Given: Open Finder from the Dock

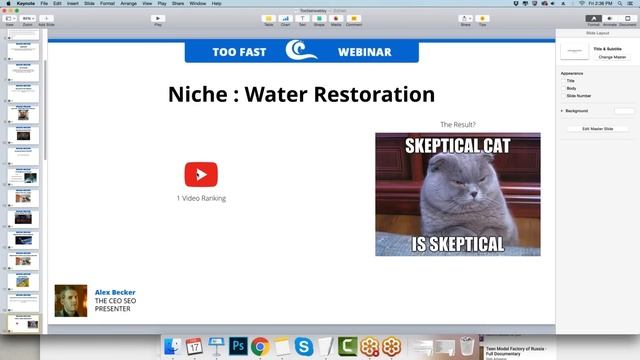Looking at the screenshot, I should tap(173, 347).
